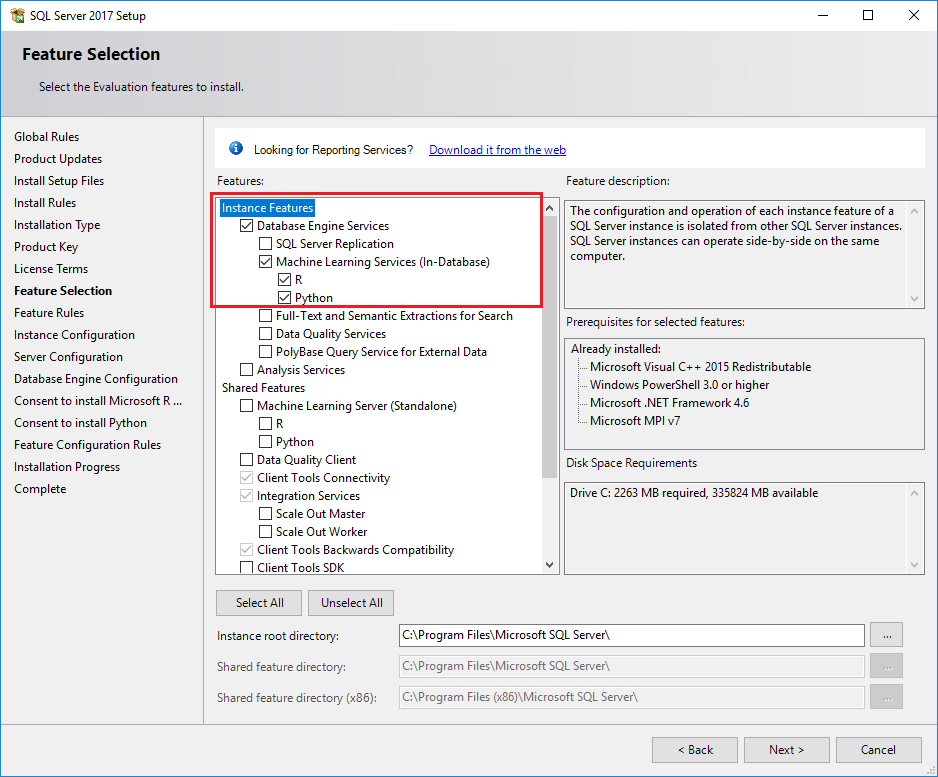938x777 pixels.
Task: Click the Shared feature directory field
Action: tap(632, 666)
